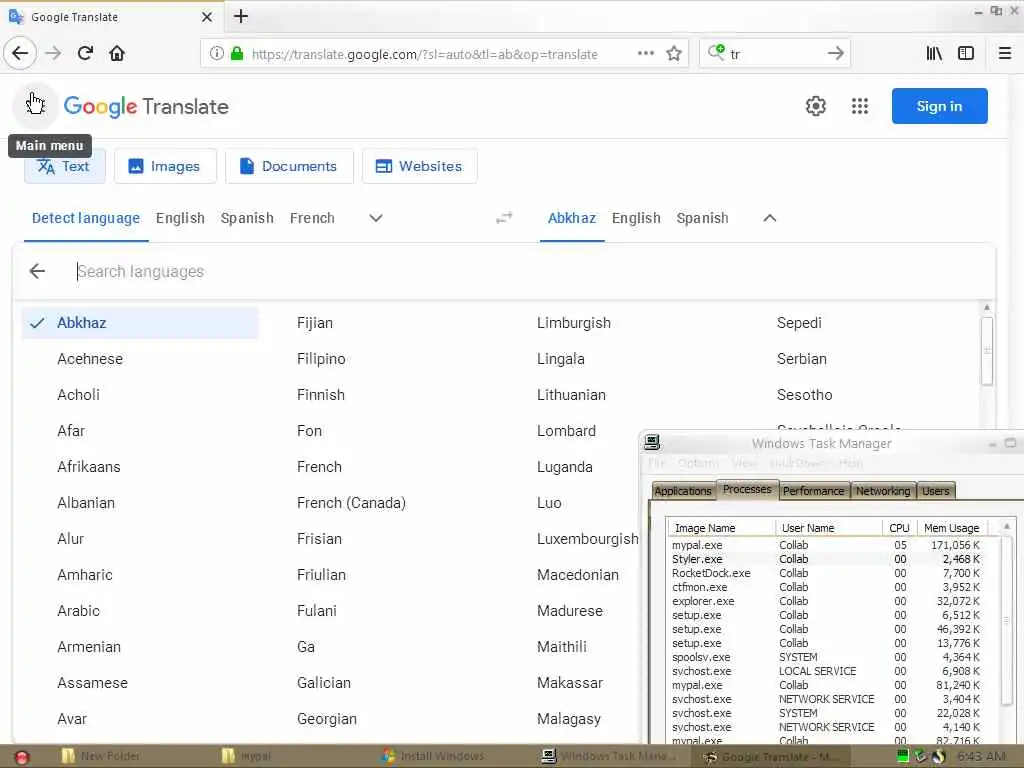The height and width of the screenshot is (768, 1024).
Task: Open the browser Library icon
Action: click(x=934, y=53)
